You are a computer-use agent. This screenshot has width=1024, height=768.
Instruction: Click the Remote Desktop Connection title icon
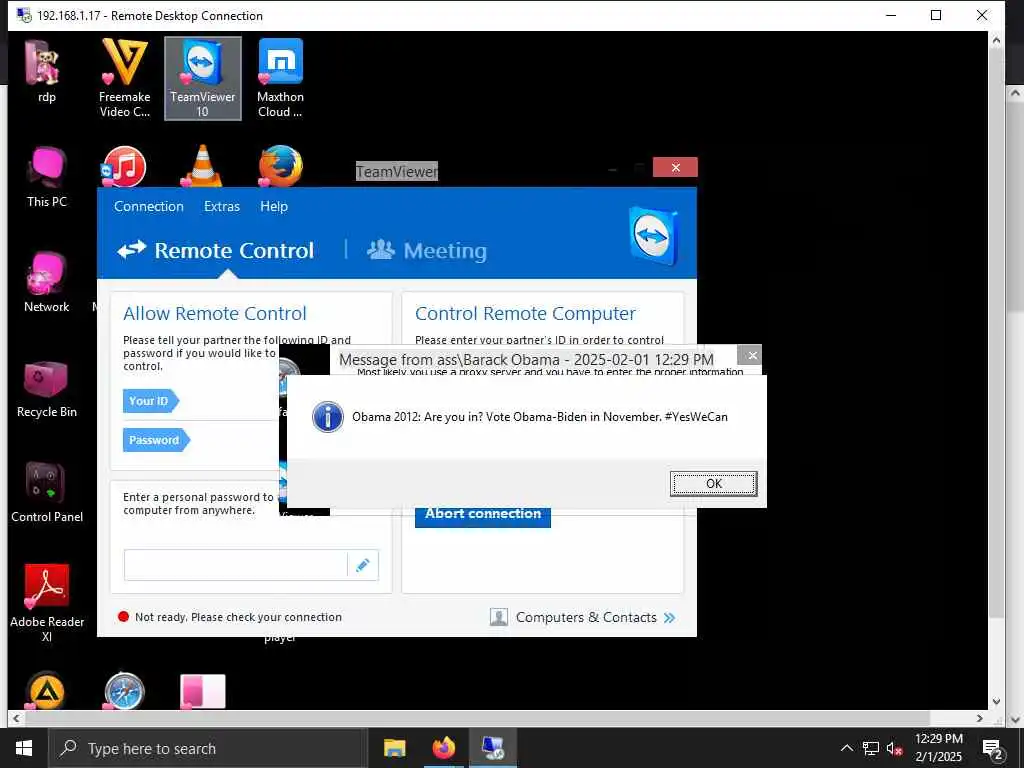[x=24, y=15]
